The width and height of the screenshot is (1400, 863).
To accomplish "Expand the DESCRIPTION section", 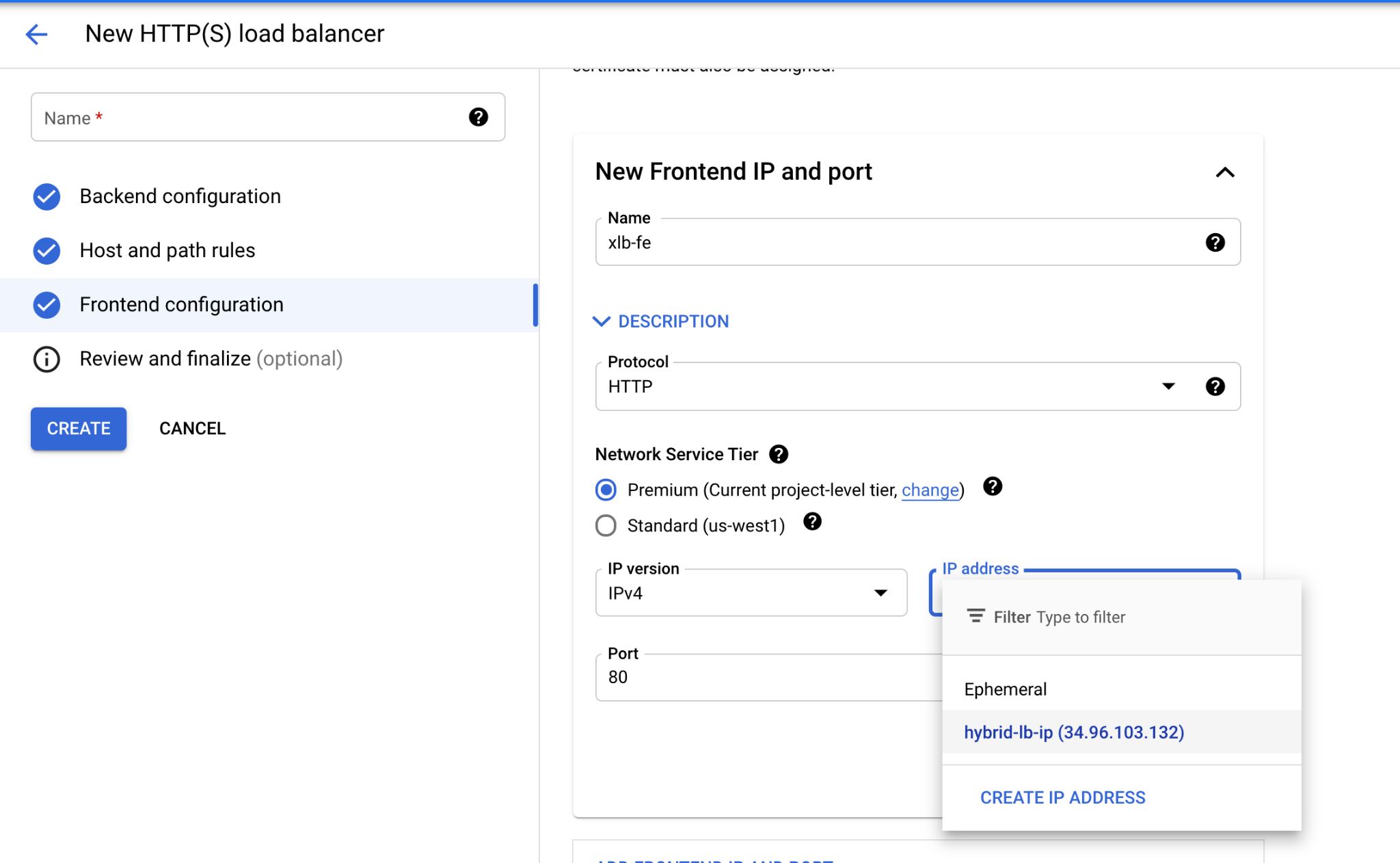I will 660,321.
